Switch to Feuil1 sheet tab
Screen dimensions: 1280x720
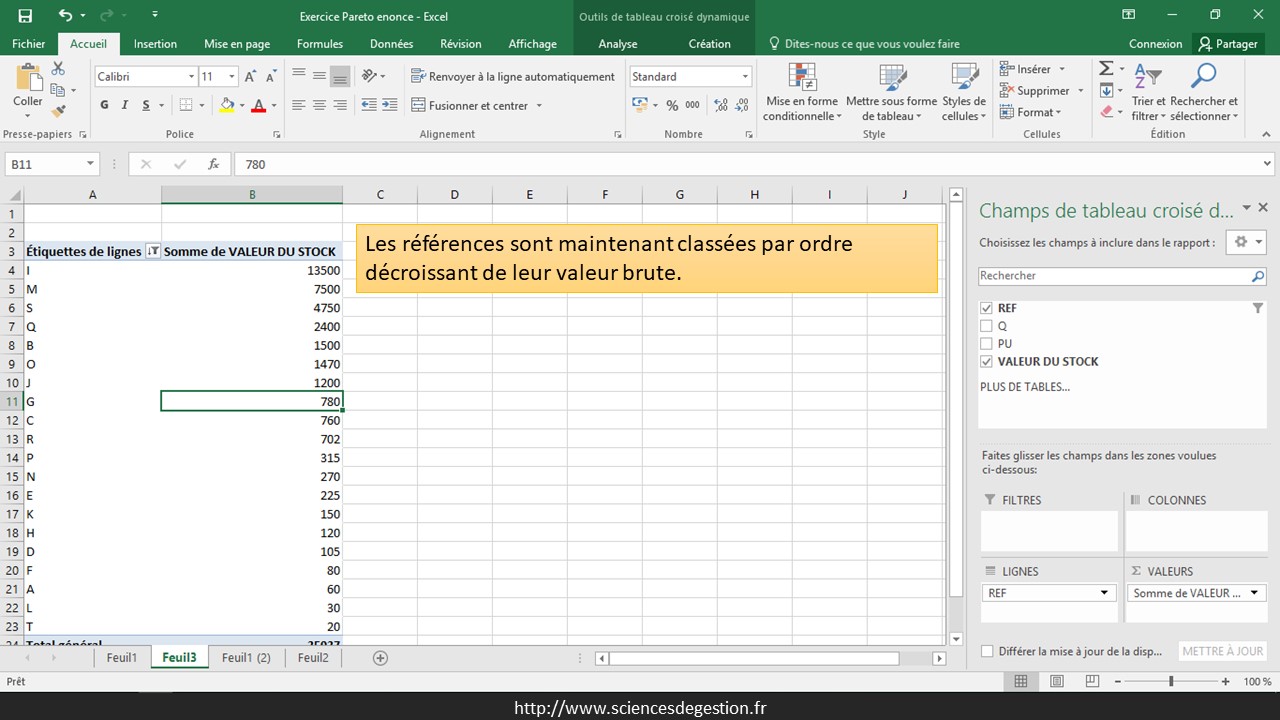(x=122, y=657)
